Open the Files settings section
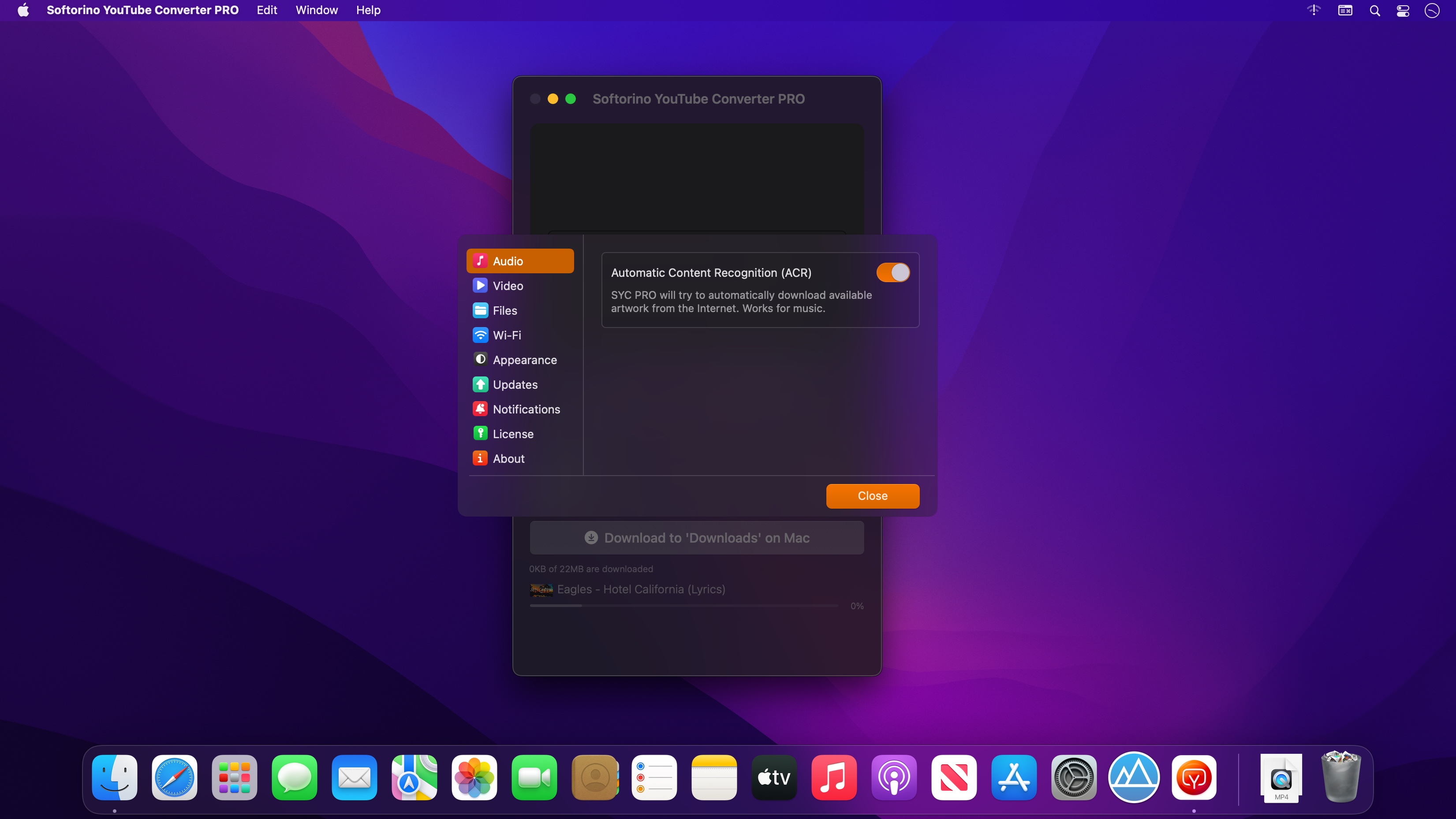Viewport: 1456px width, 819px height. tap(520, 310)
